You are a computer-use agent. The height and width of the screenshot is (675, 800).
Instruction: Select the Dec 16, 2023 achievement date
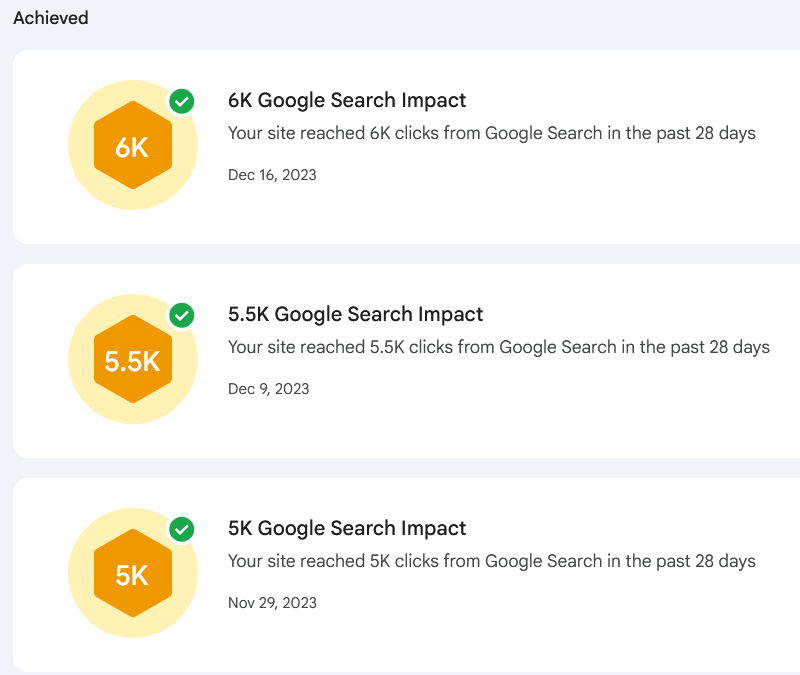(x=272, y=175)
